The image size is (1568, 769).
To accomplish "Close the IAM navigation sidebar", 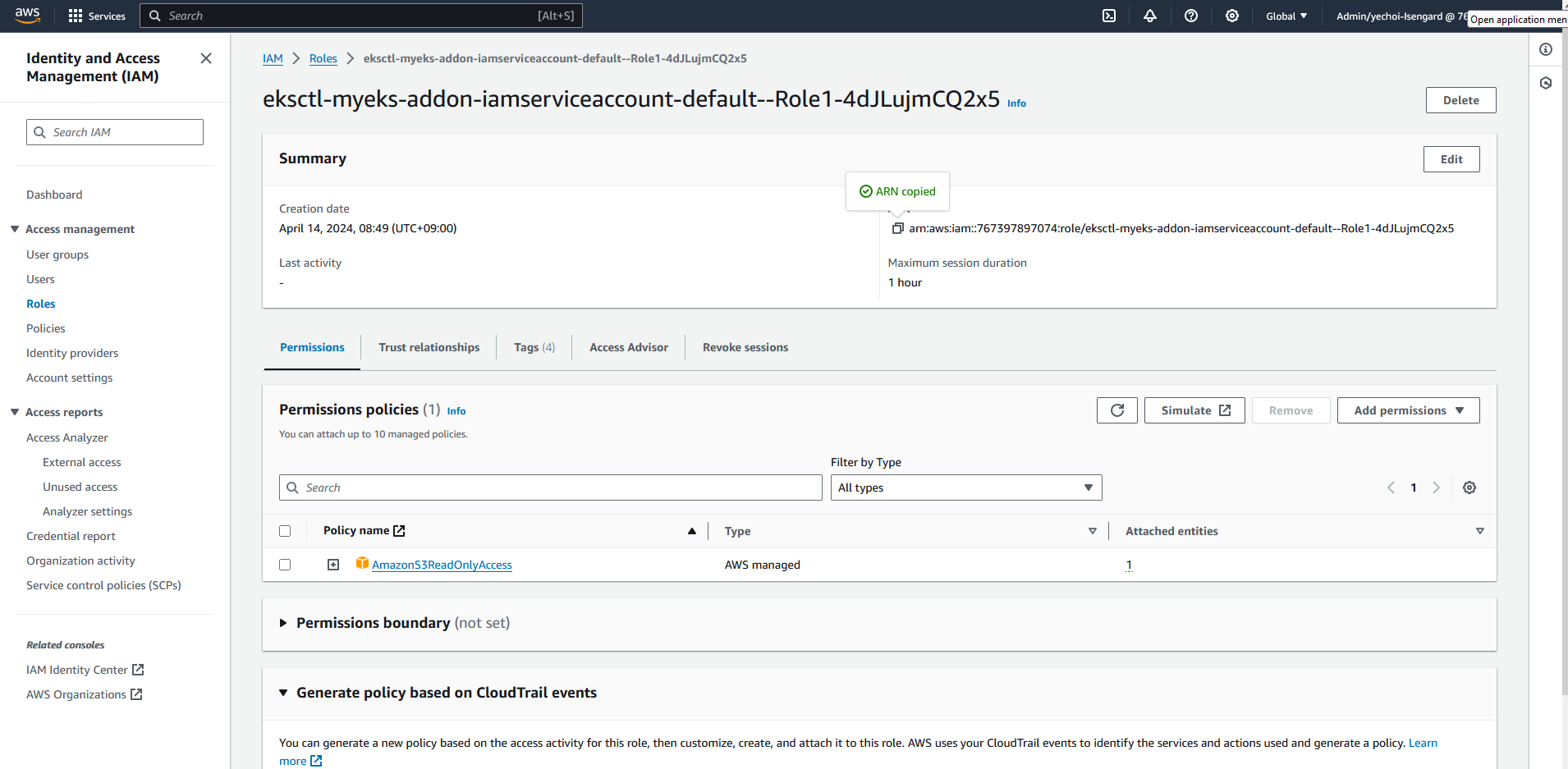I will 206,58.
